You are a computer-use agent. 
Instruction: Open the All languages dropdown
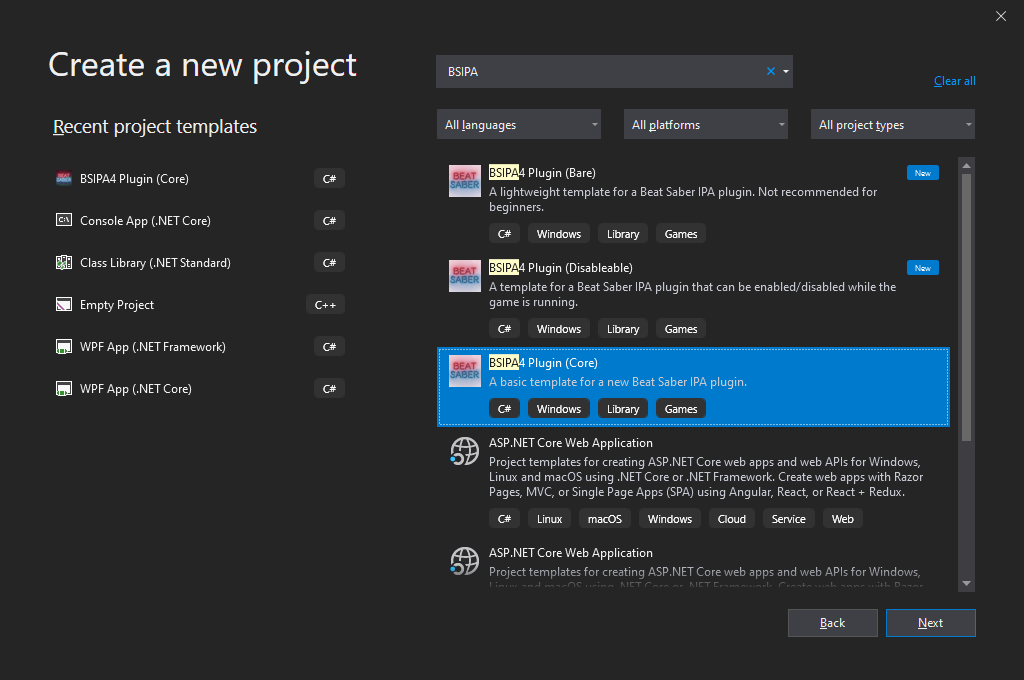coord(518,124)
